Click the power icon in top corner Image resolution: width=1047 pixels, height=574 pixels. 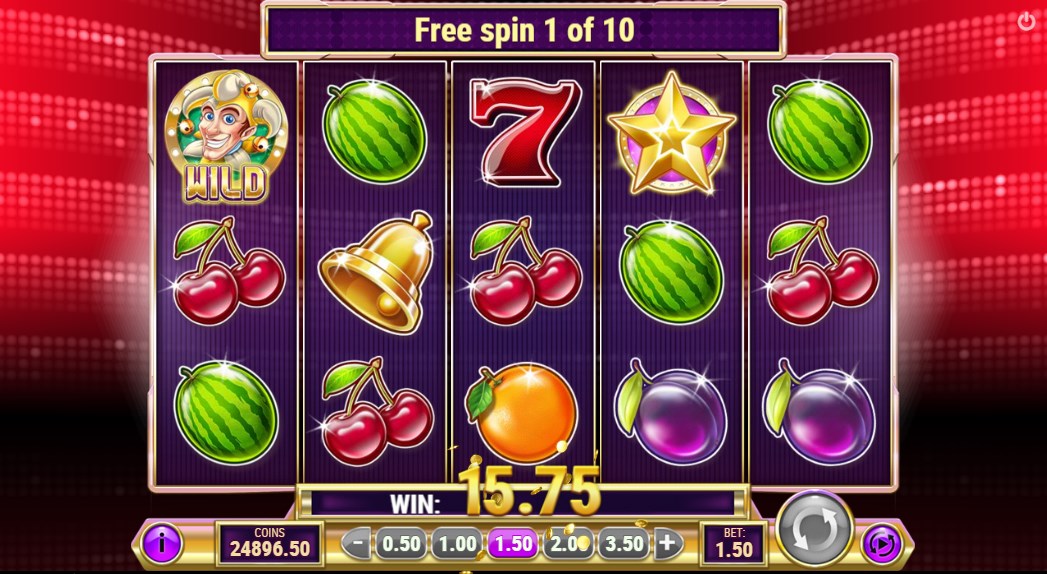coord(1026,21)
